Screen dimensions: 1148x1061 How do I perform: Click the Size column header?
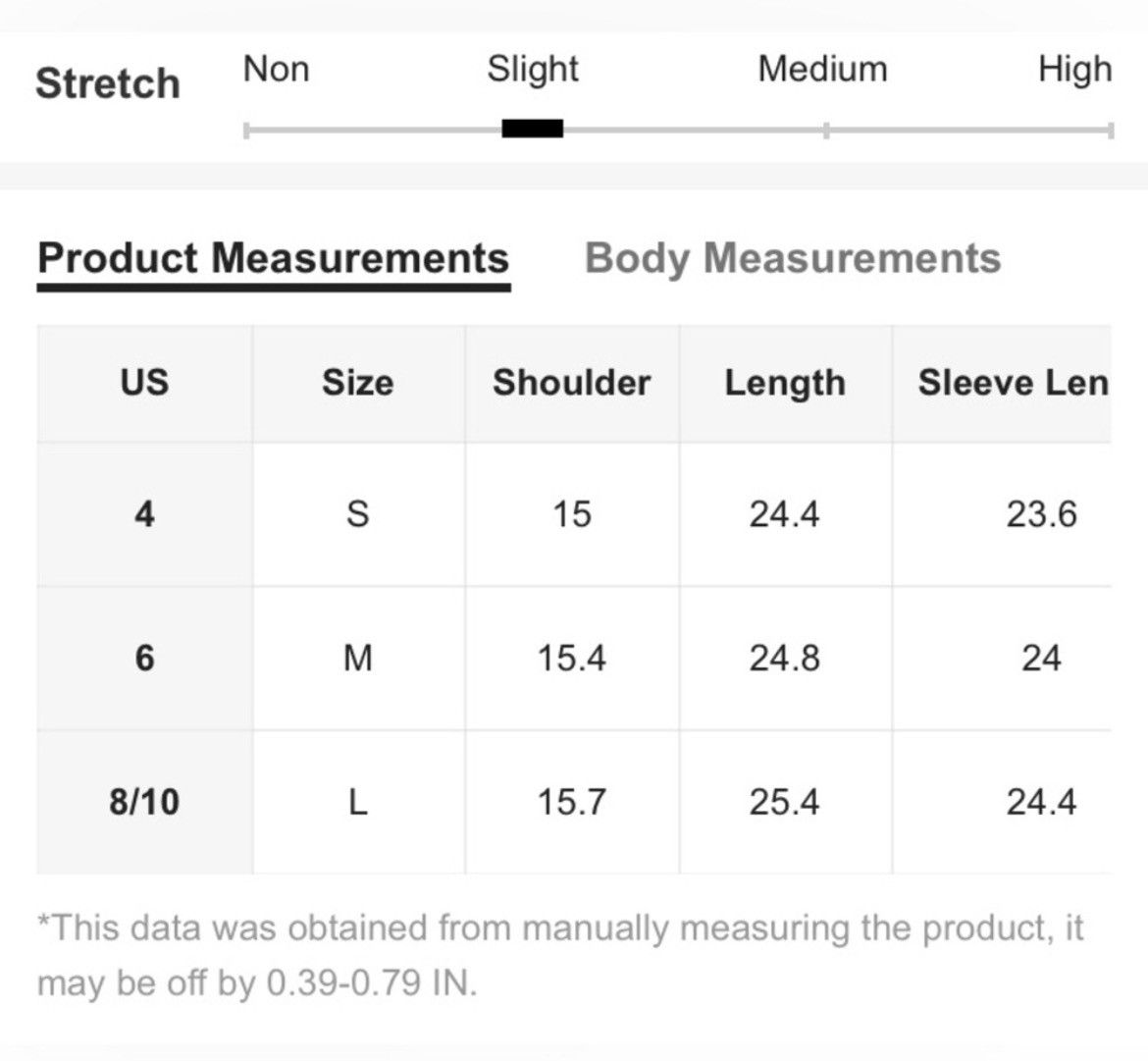point(358,383)
